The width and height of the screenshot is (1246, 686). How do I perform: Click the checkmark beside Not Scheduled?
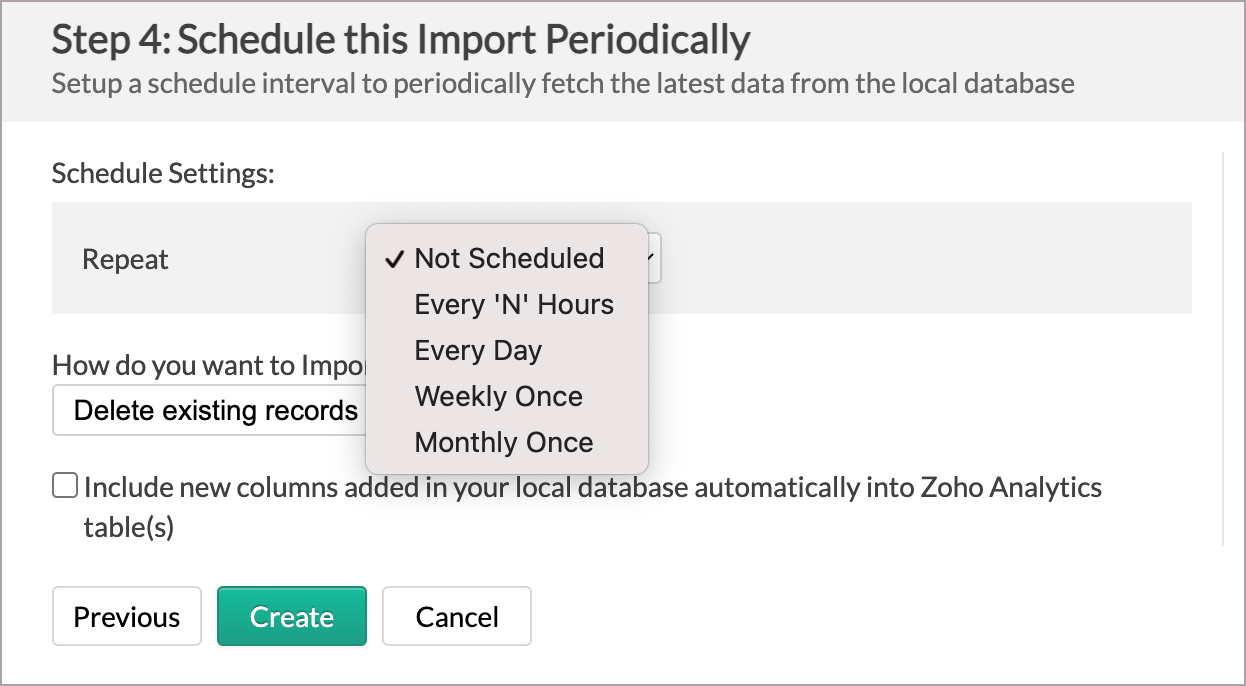point(394,258)
